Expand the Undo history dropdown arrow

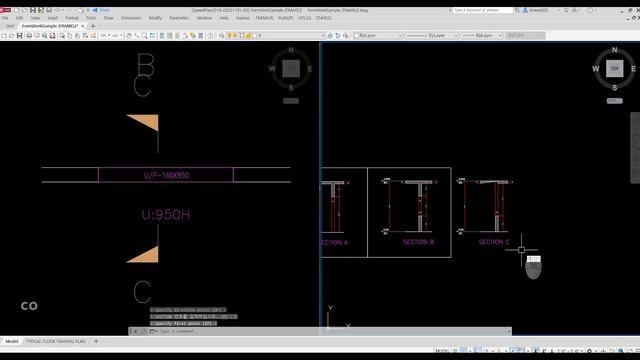109,36
